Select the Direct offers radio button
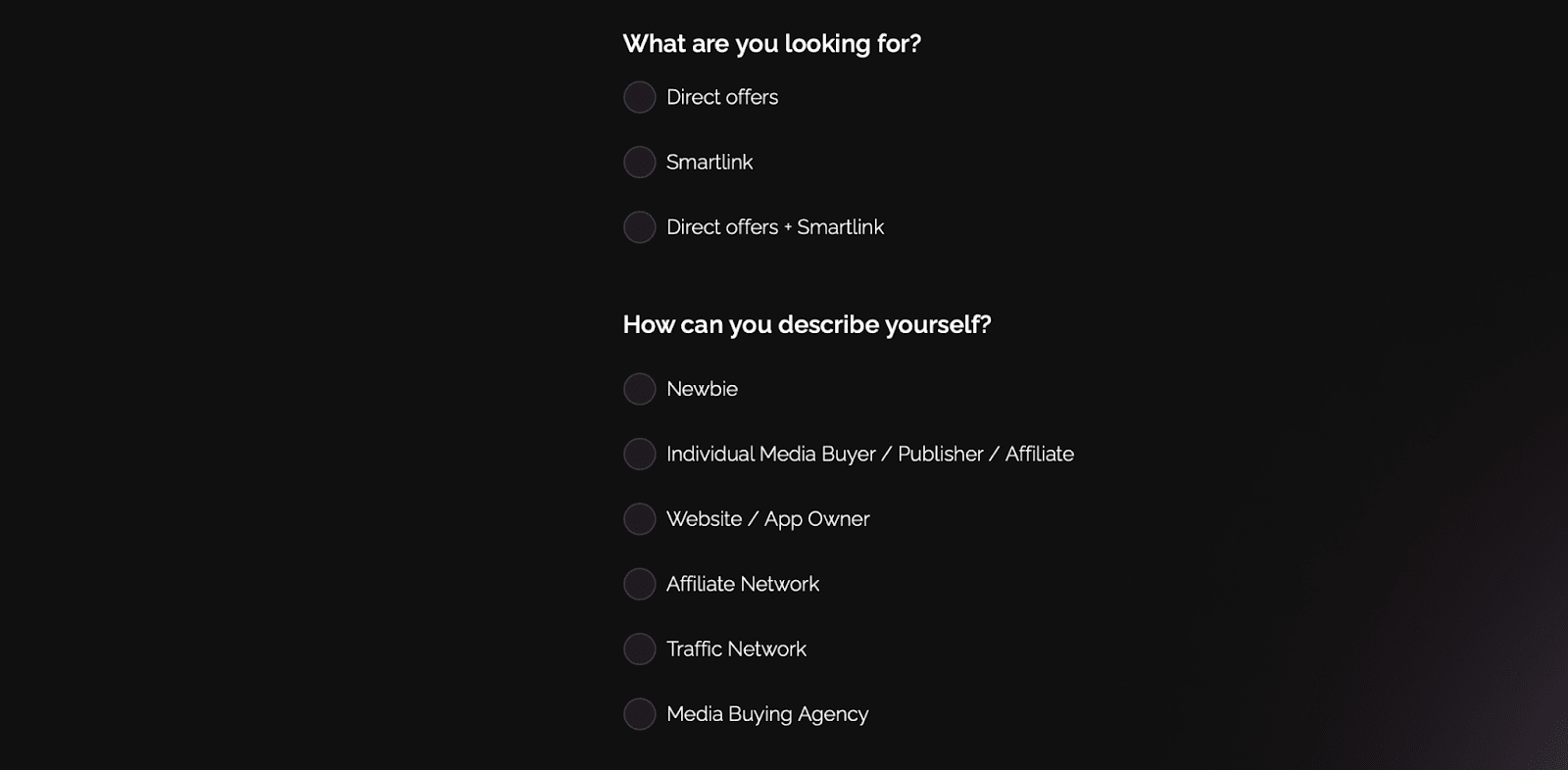1568x770 pixels. pyautogui.click(x=639, y=97)
